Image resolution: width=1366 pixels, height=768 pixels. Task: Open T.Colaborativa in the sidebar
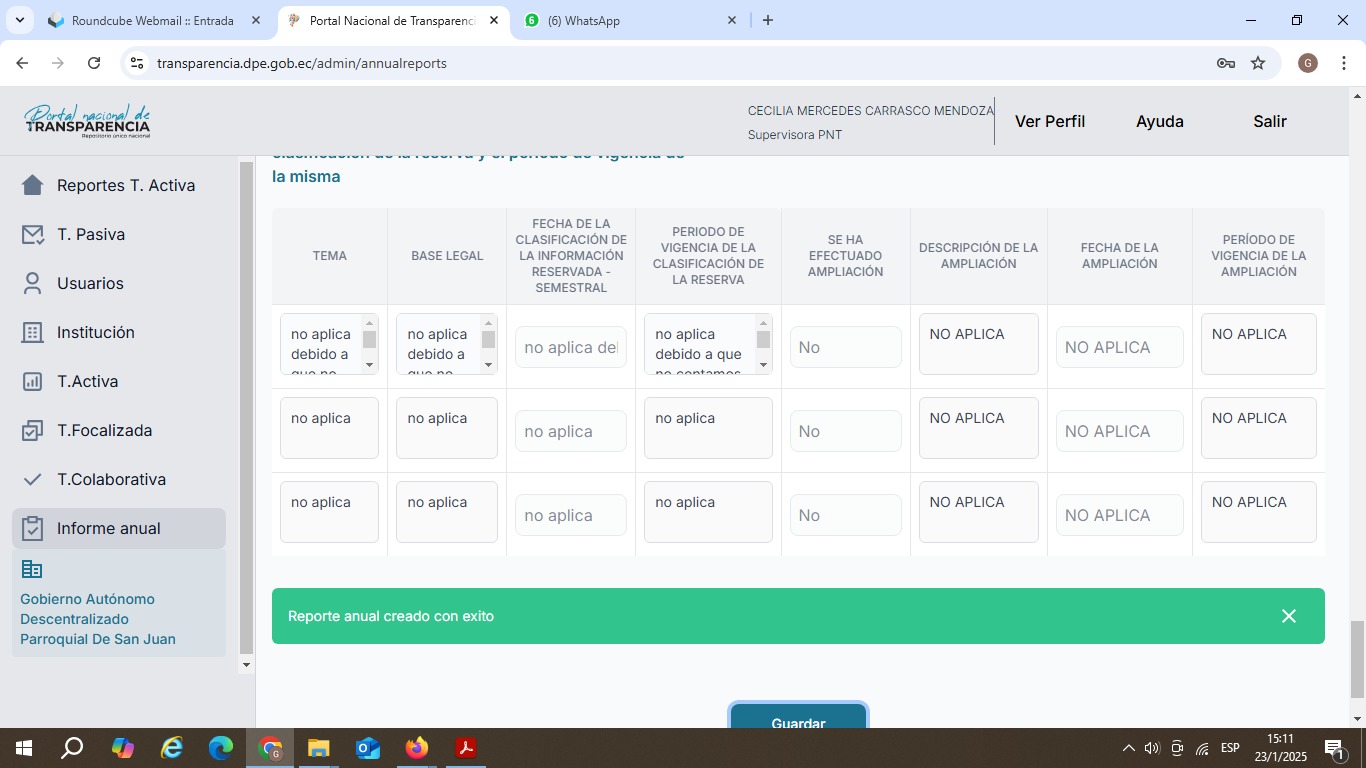[x=110, y=480]
